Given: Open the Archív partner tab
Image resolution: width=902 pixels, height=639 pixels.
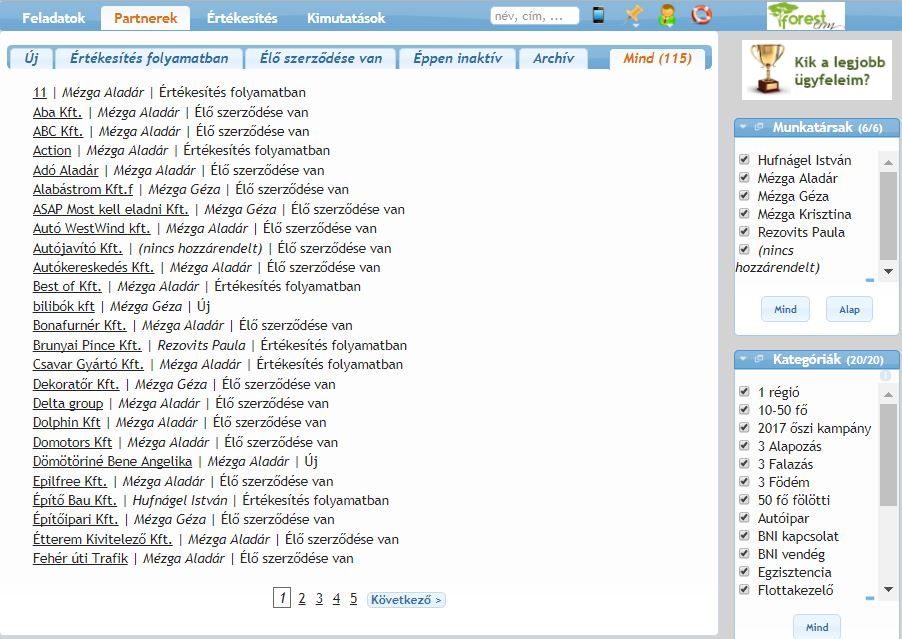Looking at the screenshot, I should click(x=553, y=59).
